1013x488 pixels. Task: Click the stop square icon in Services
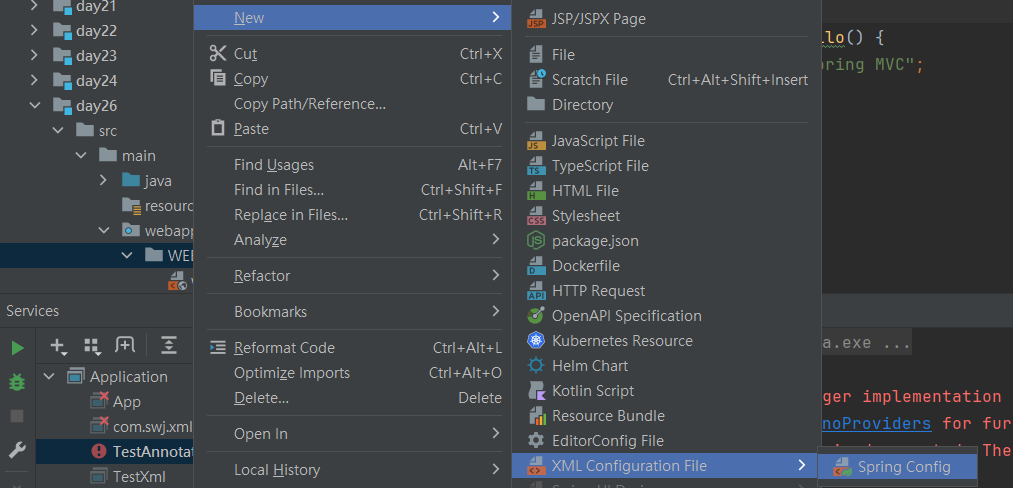click(x=17, y=416)
